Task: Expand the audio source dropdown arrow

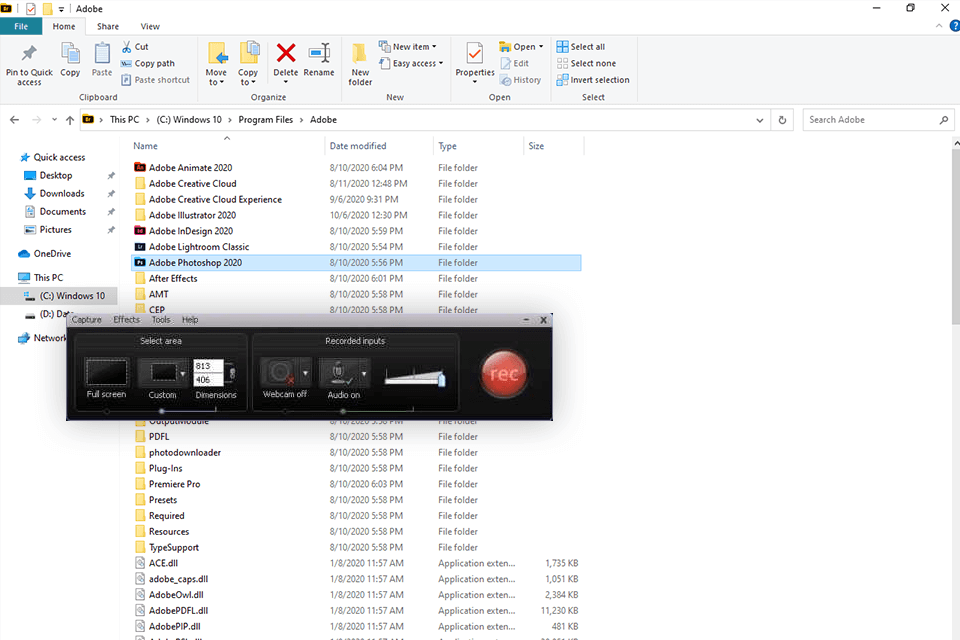Action: 364,373
